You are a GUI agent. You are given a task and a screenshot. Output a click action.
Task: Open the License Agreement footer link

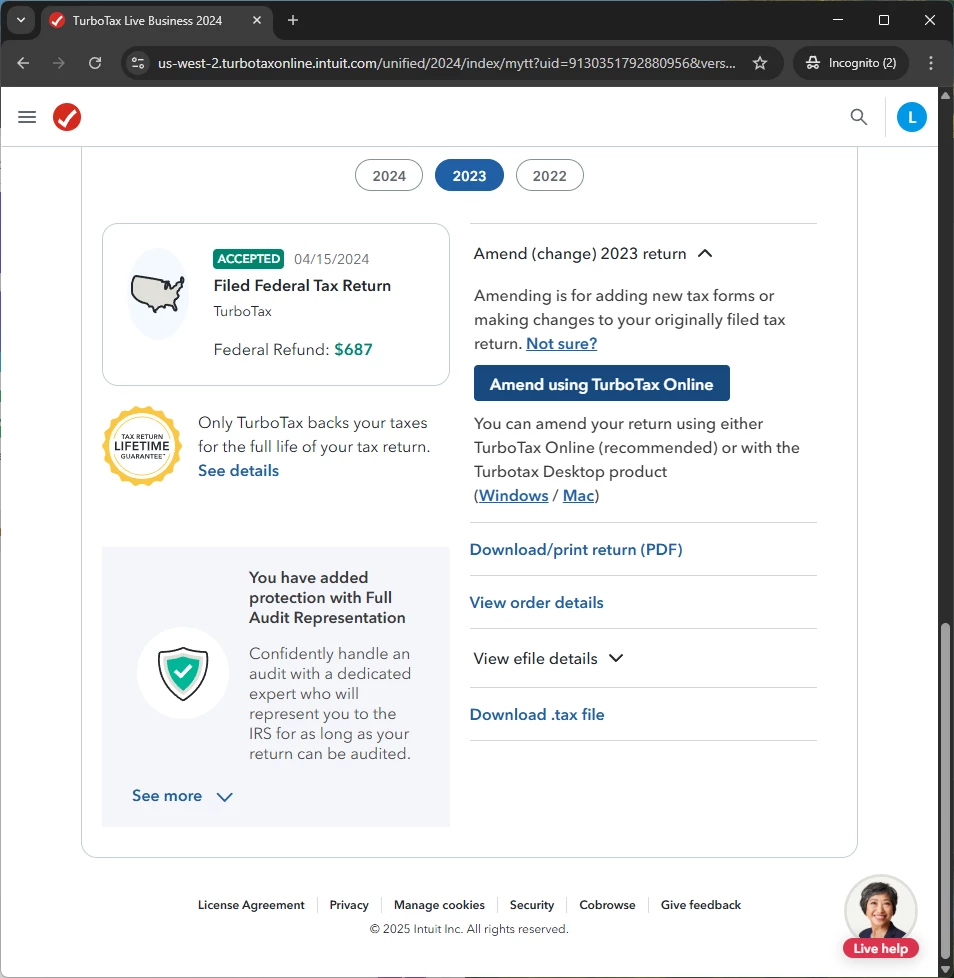click(251, 905)
